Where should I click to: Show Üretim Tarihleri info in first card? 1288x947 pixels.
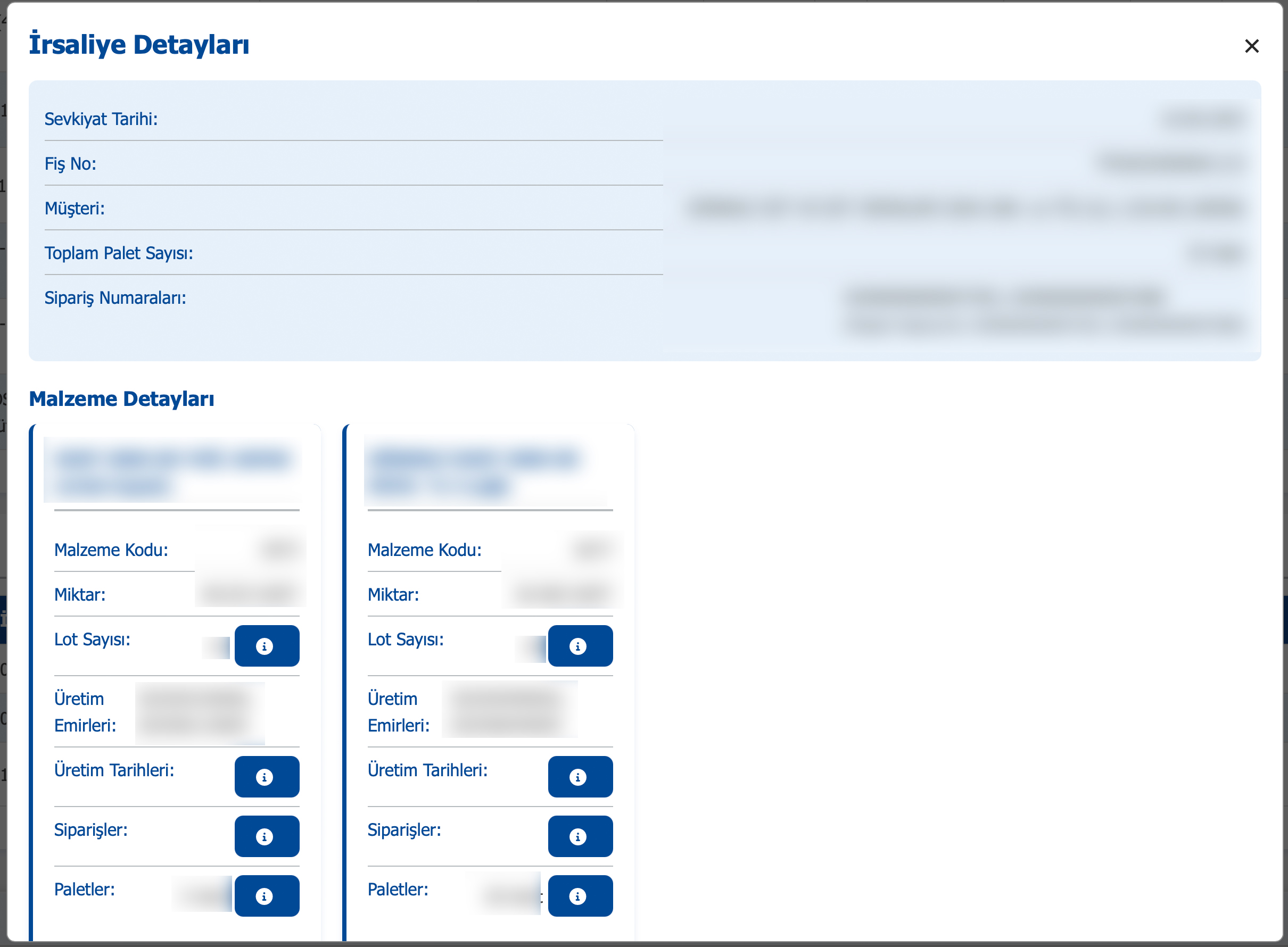[267, 777]
